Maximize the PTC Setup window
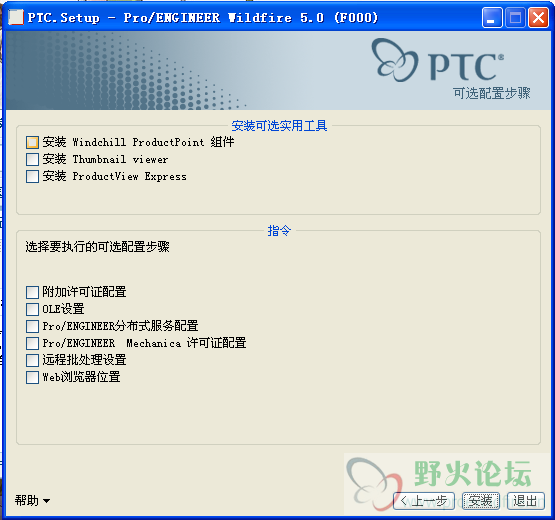555x520 pixels. pos(515,17)
